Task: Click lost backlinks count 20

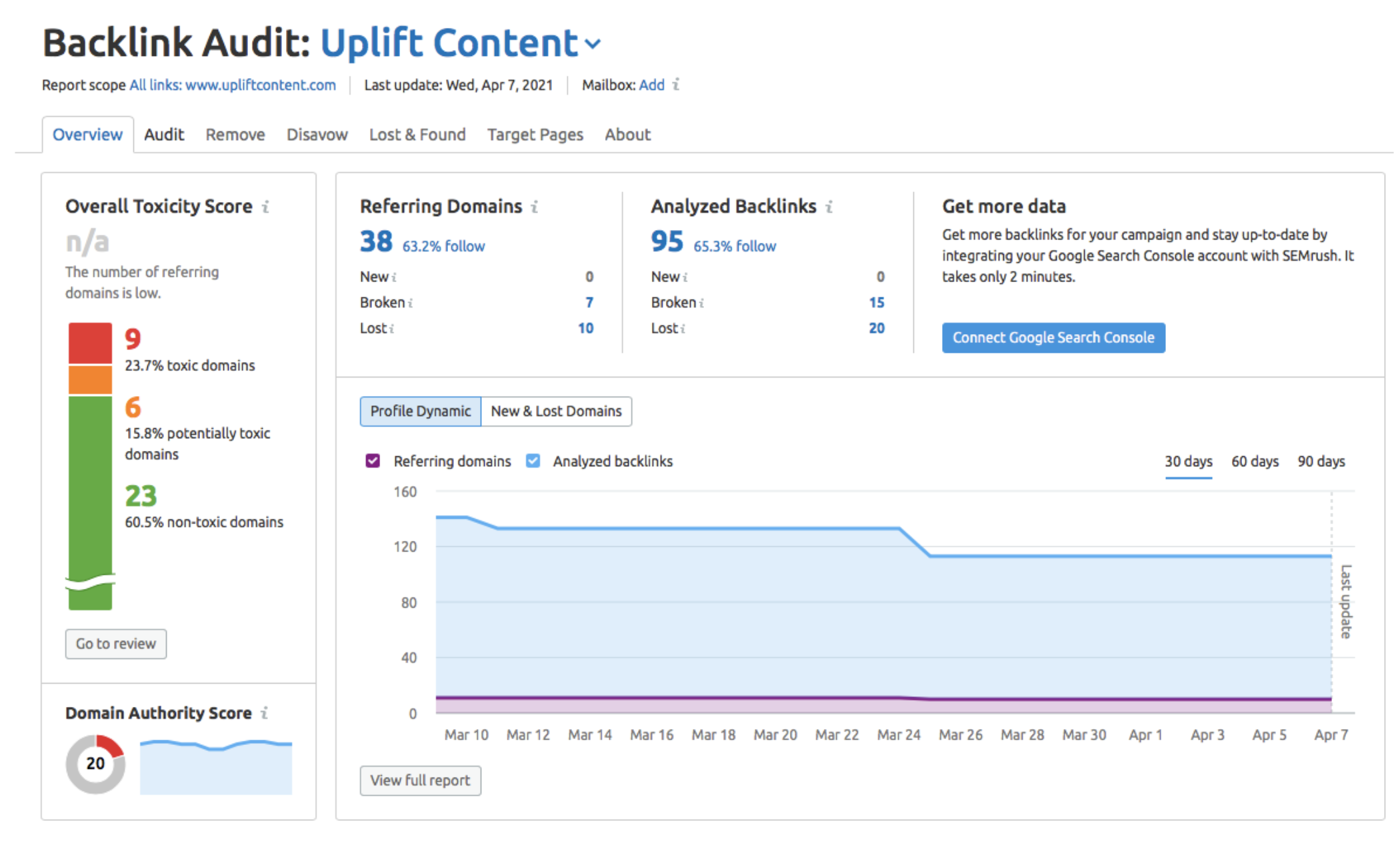Action: coord(877,329)
